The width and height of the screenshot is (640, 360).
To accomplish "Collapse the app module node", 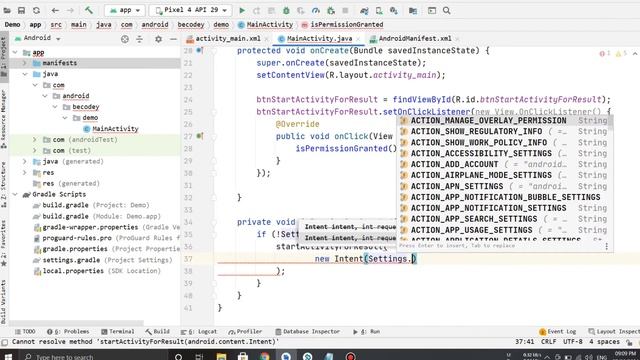I will [15, 52].
